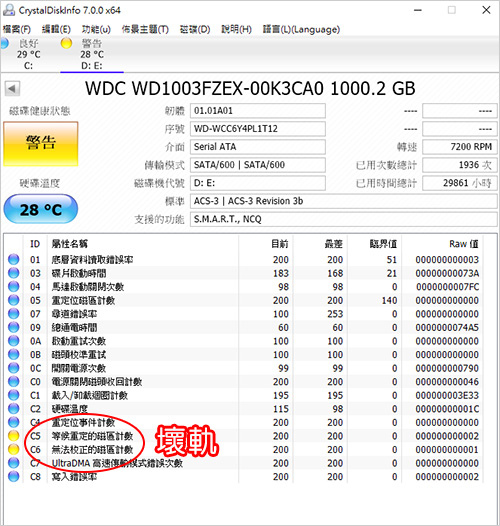Click raw value 0000000007FC

click(x=447, y=286)
